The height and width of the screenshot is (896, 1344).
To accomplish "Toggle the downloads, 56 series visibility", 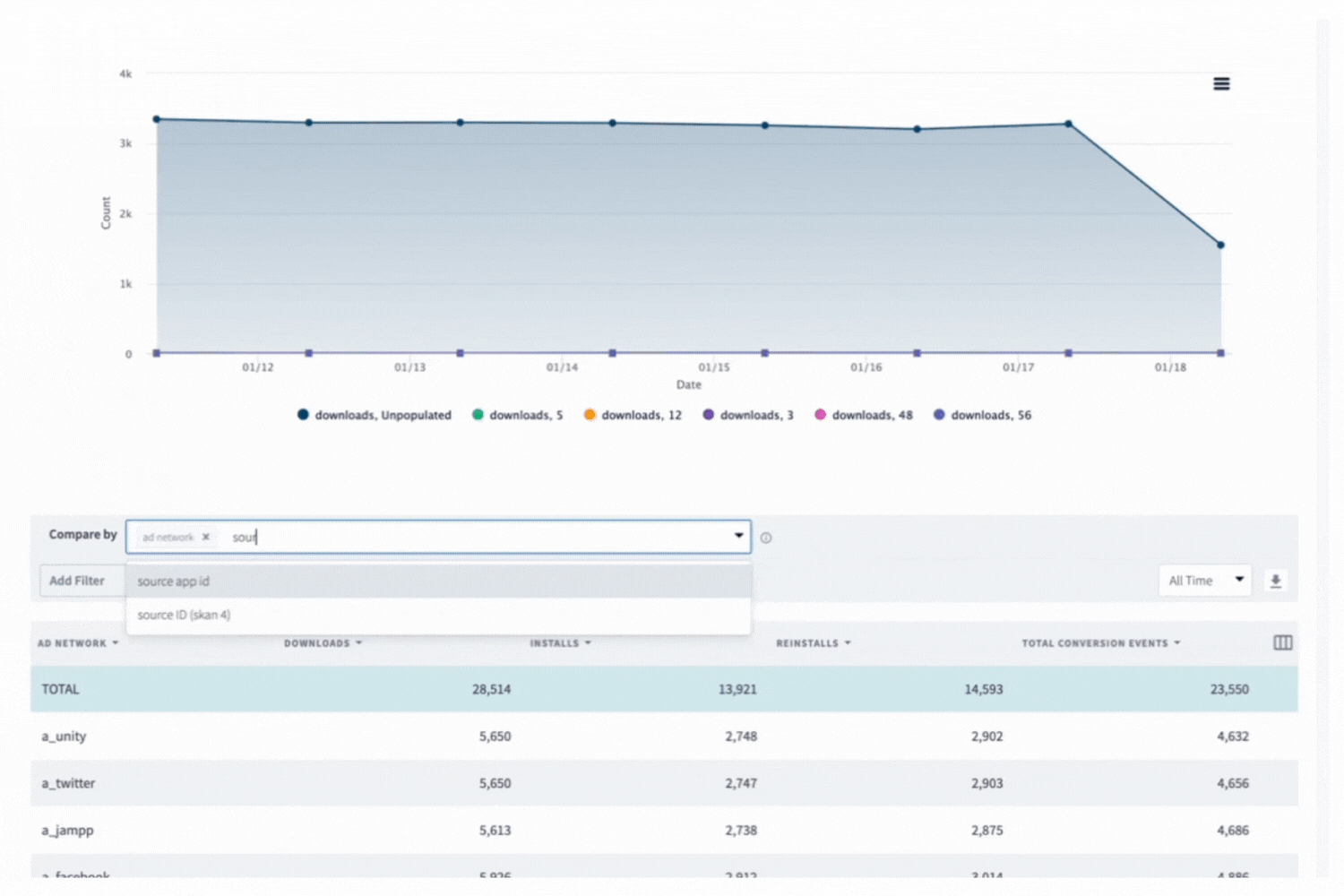I will pyautogui.click(x=939, y=415).
